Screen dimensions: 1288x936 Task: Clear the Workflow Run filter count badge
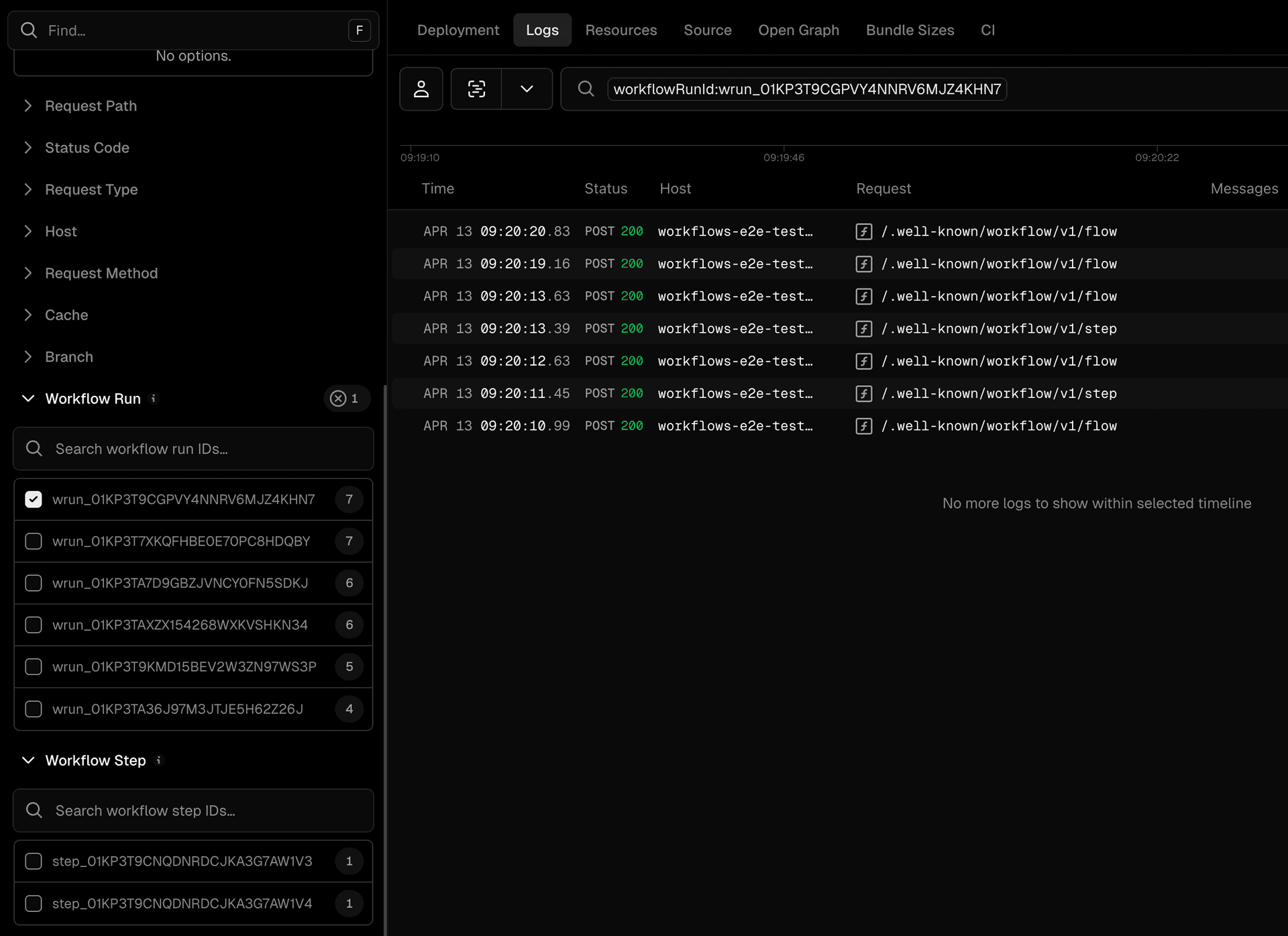click(x=339, y=399)
